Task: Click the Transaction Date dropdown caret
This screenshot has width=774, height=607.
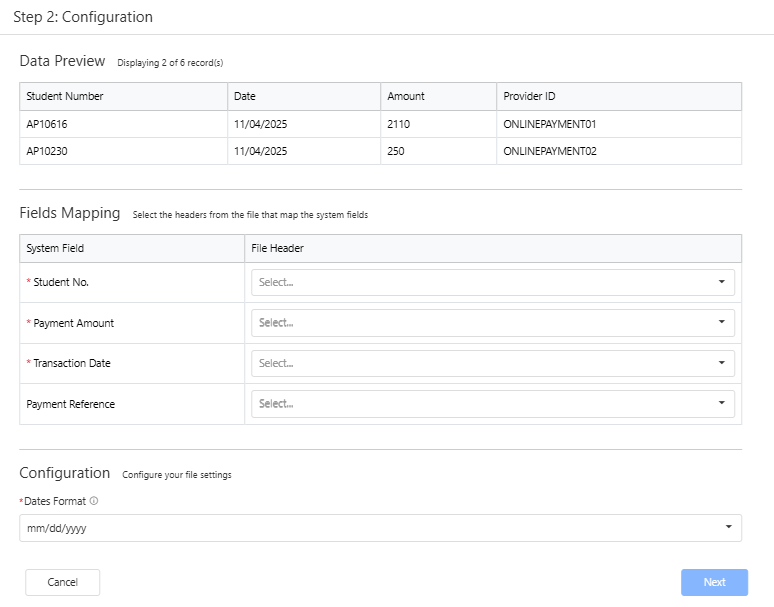Action: click(x=721, y=363)
